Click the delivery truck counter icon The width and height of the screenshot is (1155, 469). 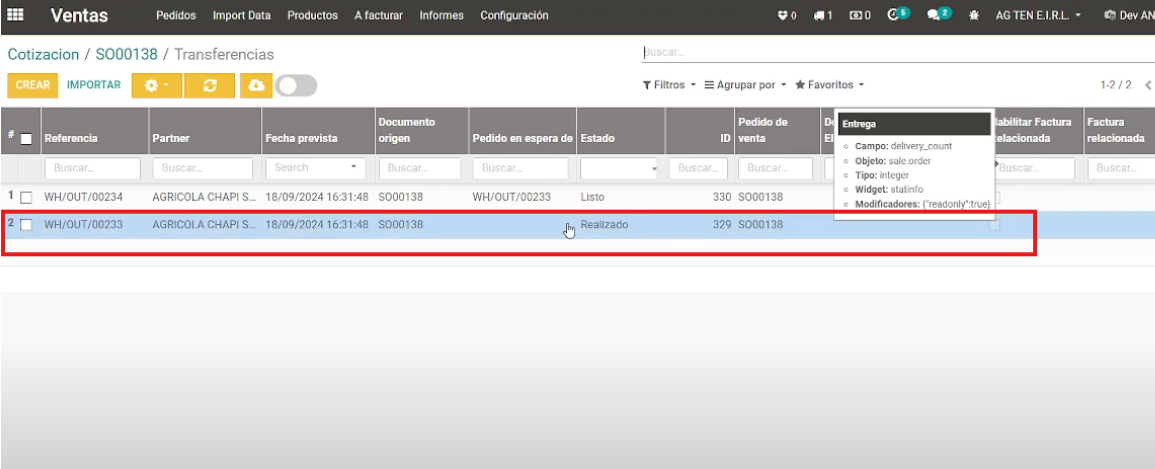(823, 15)
